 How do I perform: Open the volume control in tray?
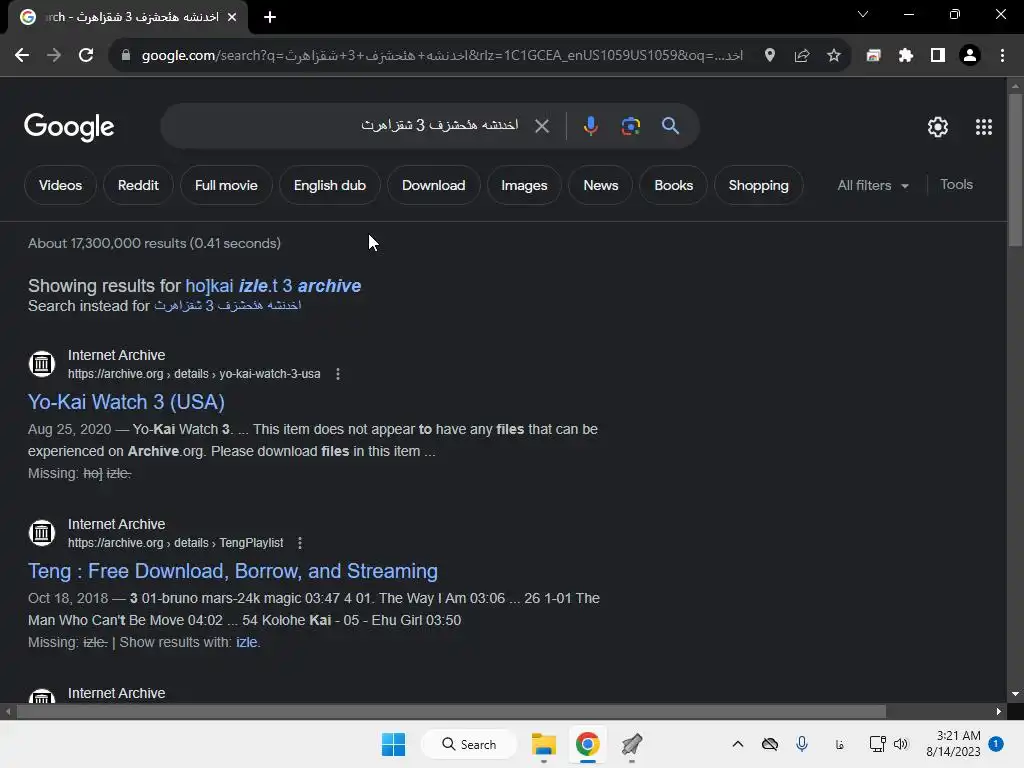tap(901, 744)
